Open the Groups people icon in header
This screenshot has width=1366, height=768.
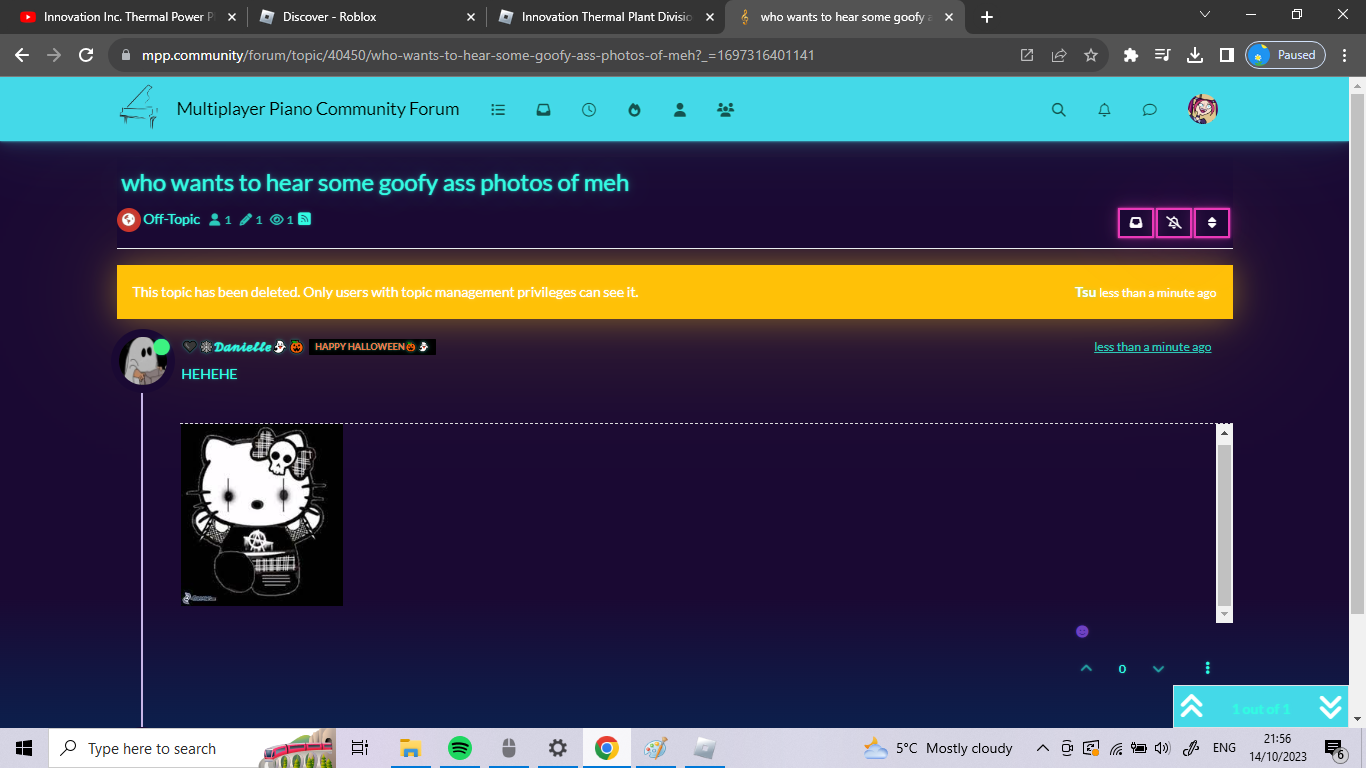coord(726,110)
